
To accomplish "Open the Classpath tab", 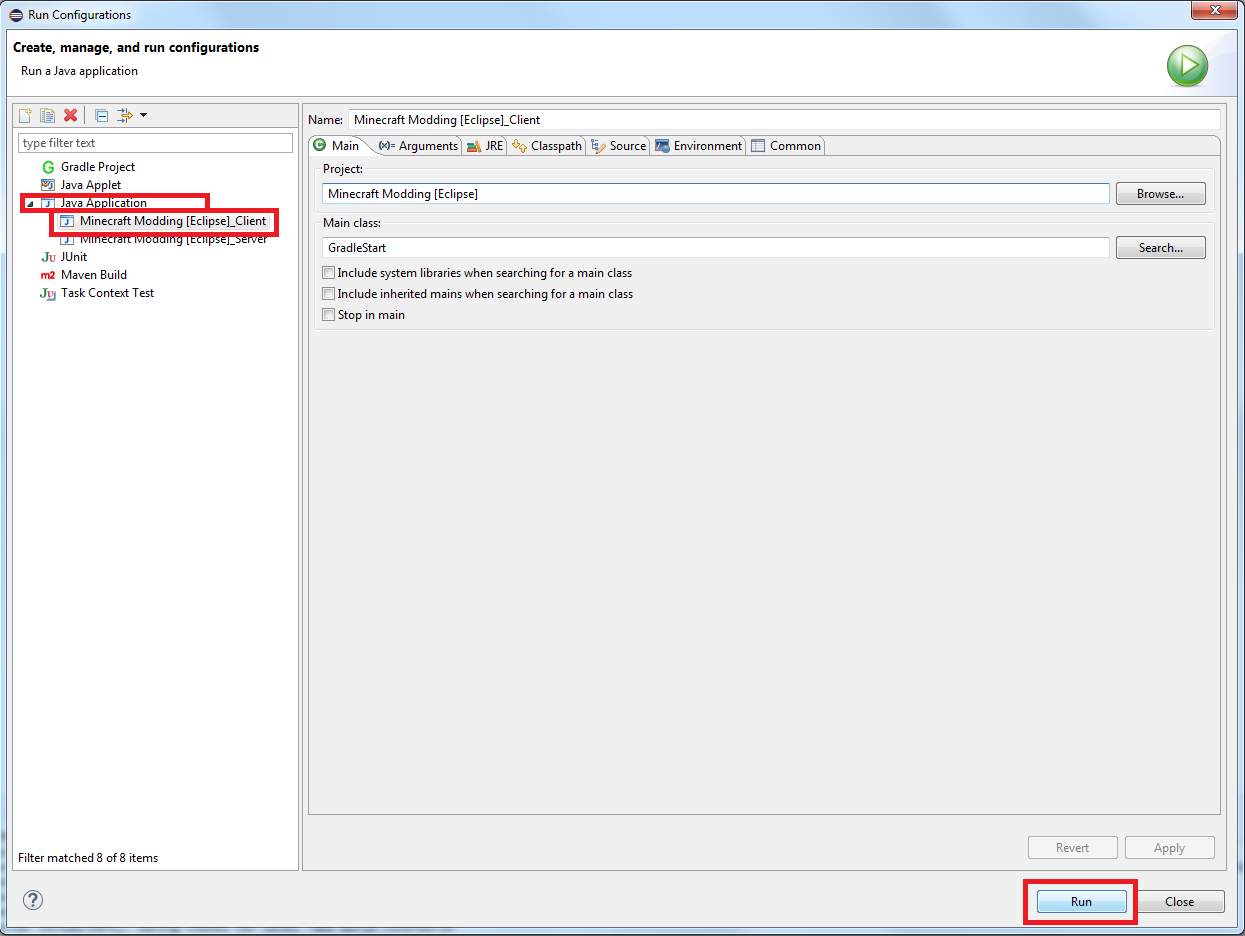I will pyautogui.click(x=547, y=146).
